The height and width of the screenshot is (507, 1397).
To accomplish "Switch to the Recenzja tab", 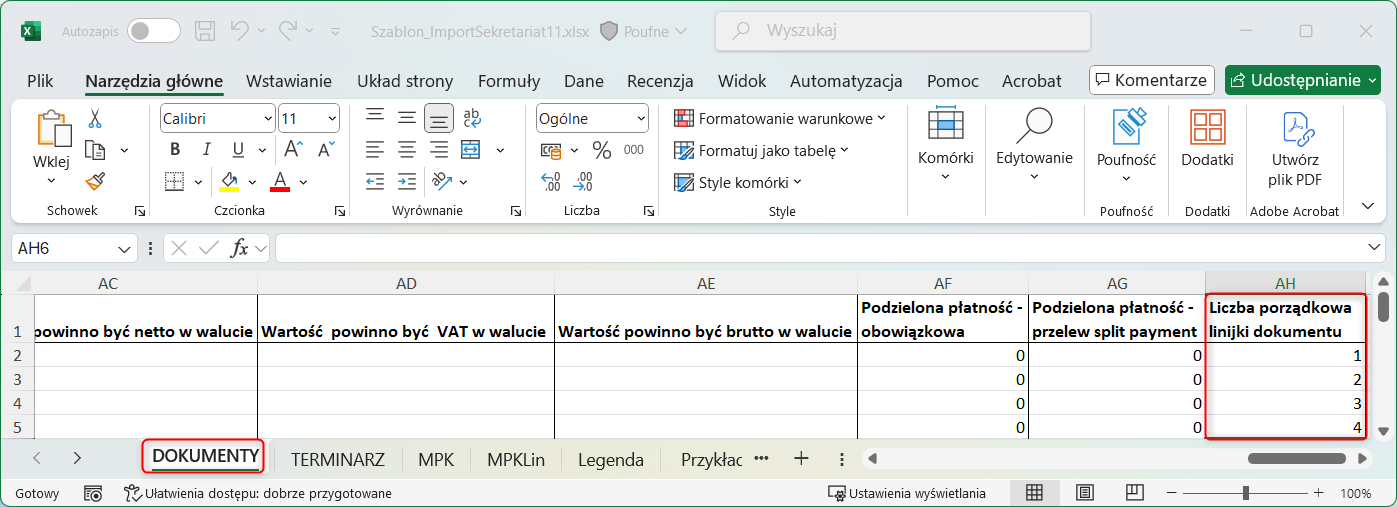I will pos(660,81).
